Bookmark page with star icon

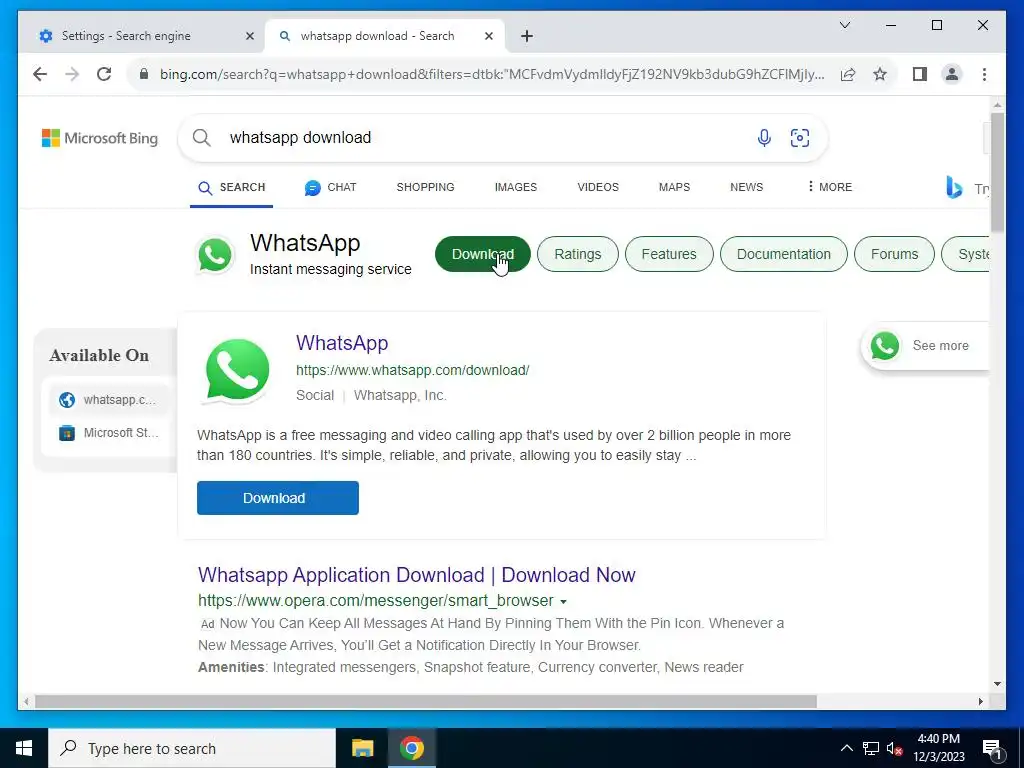(x=880, y=74)
